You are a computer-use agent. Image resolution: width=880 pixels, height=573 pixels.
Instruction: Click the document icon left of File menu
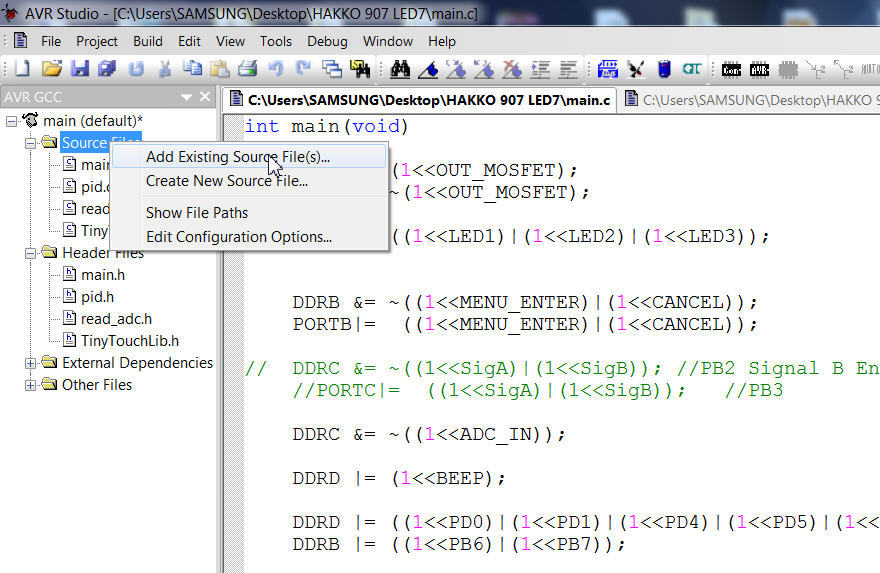tap(21, 41)
